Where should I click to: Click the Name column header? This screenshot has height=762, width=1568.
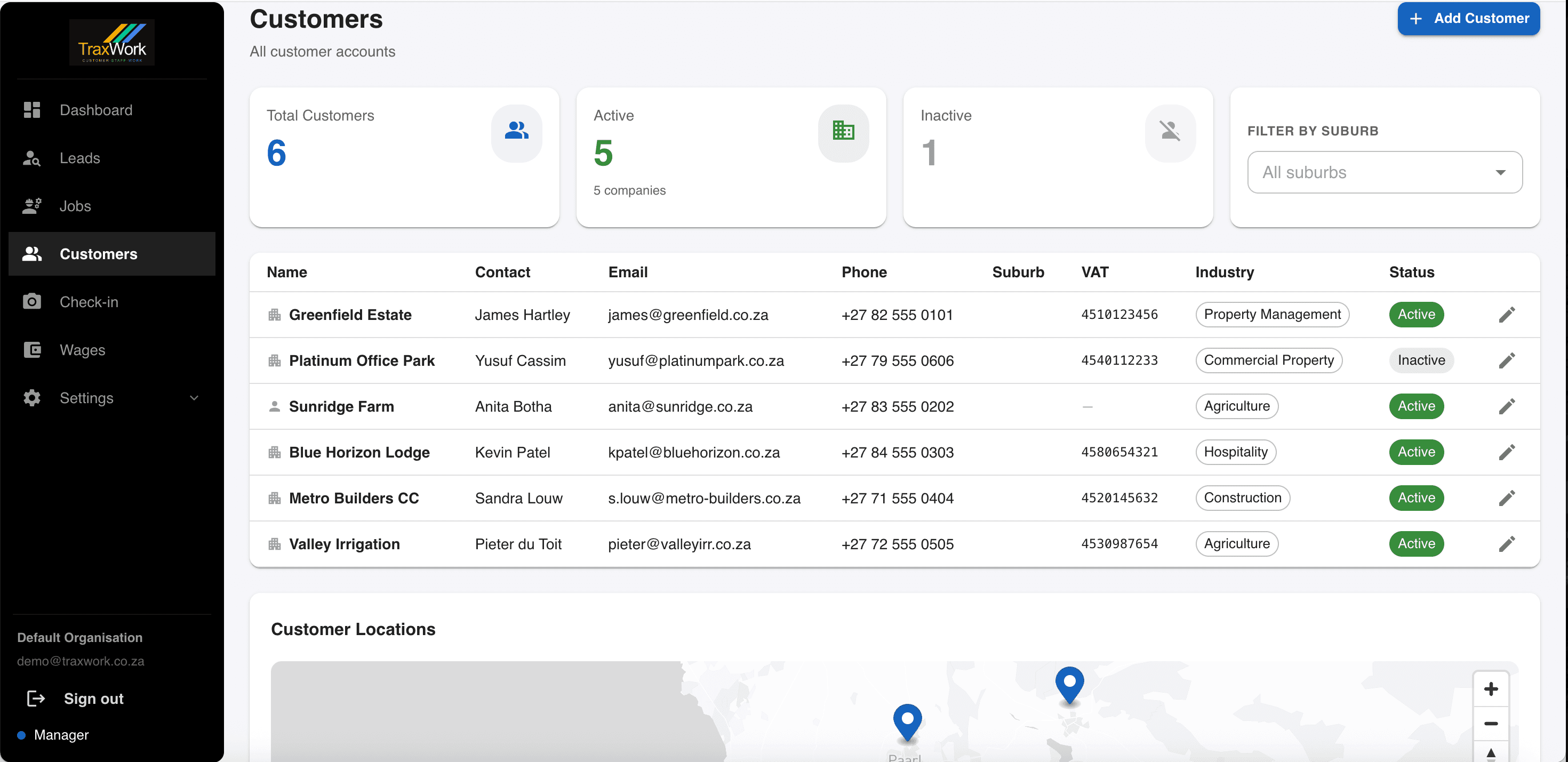(287, 272)
